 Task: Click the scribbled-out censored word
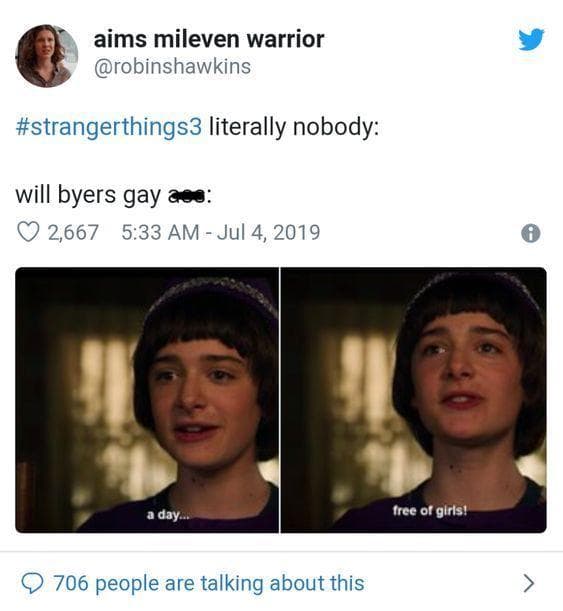click(187, 196)
